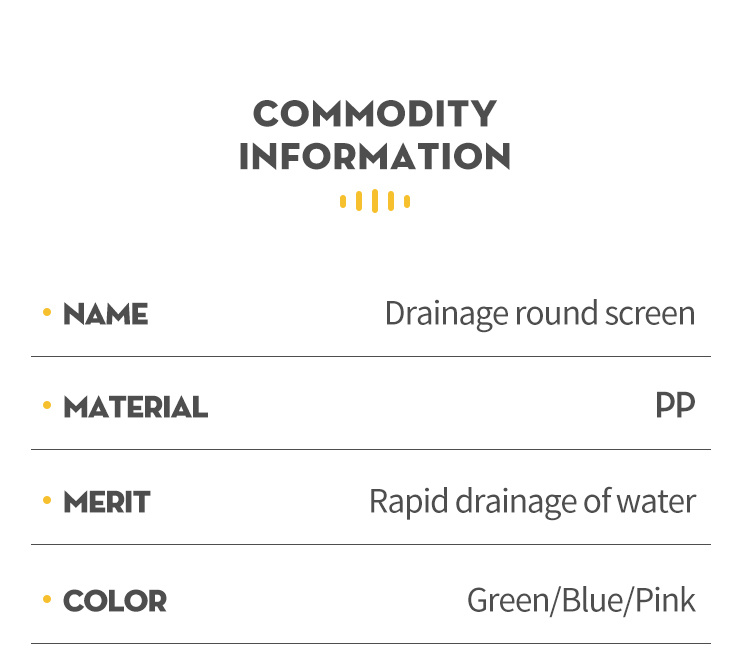Click the COMMODITY heading word
This screenshot has width=750, height=658.
(x=375, y=113)
